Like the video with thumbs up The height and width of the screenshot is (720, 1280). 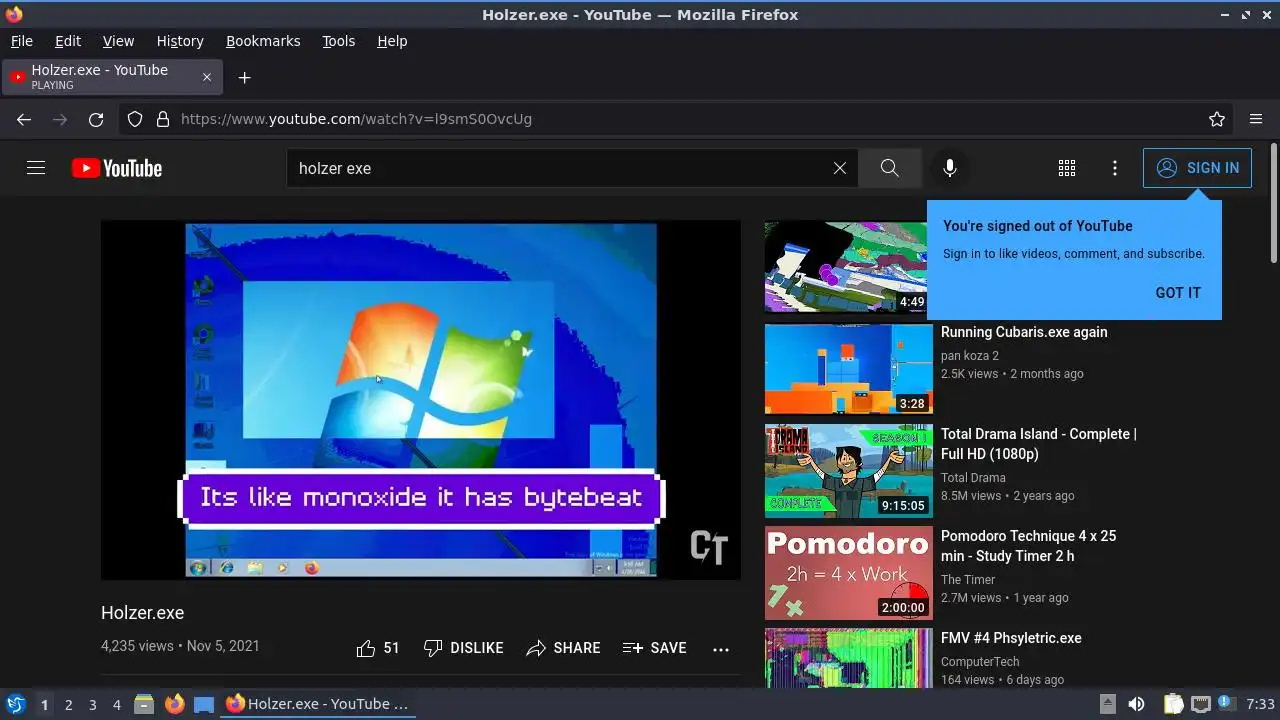coord(377,648)
